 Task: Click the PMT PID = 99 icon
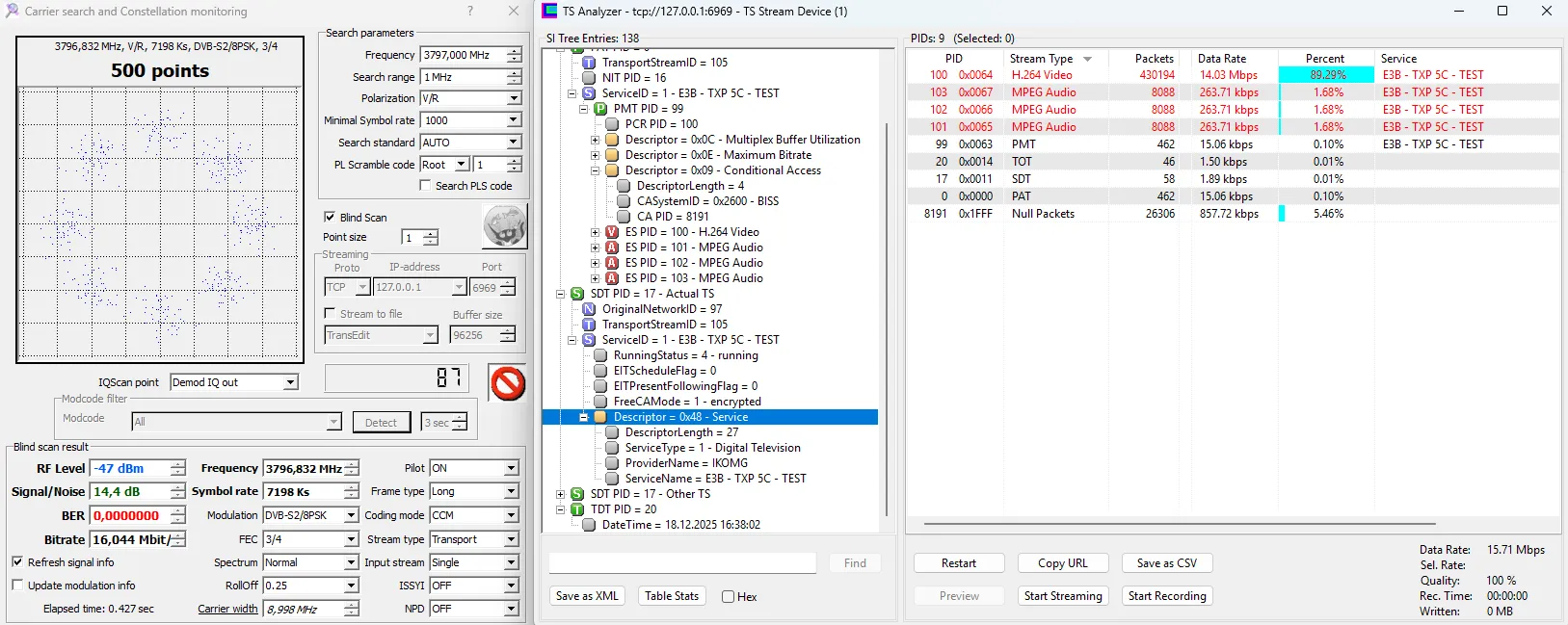point(600,109)
